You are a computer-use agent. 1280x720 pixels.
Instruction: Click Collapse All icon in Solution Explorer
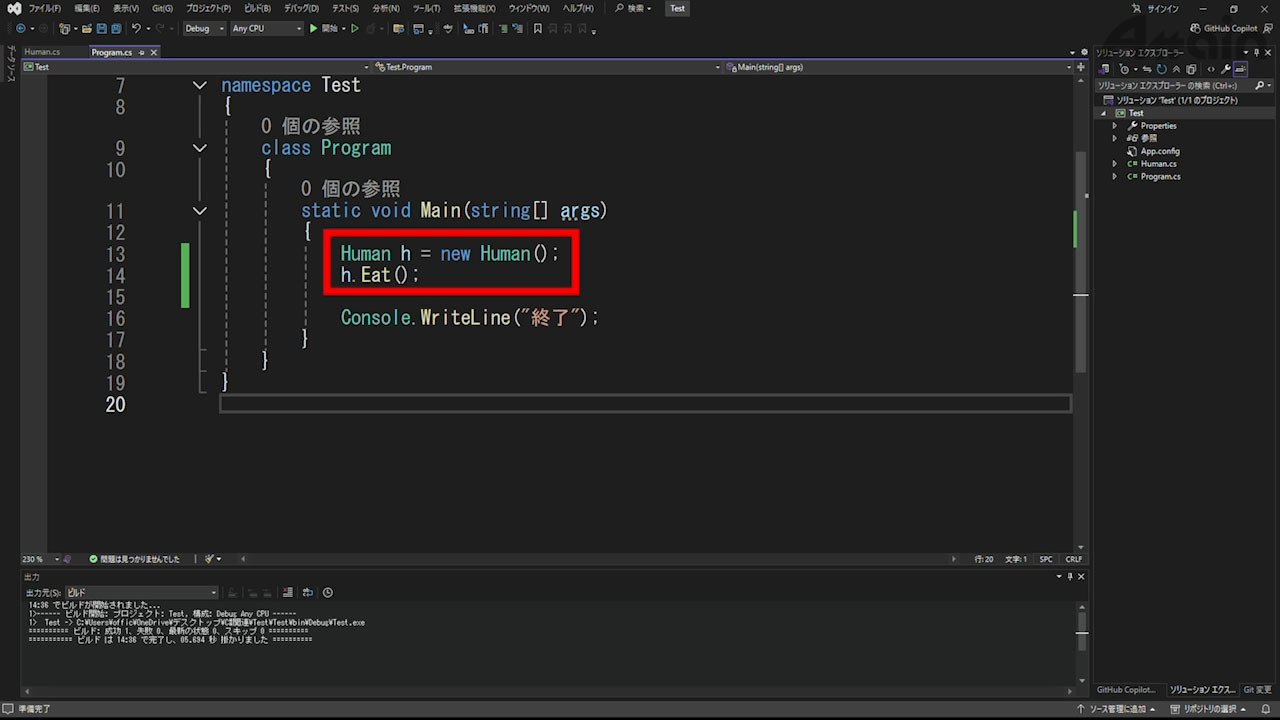point(1176,69)
